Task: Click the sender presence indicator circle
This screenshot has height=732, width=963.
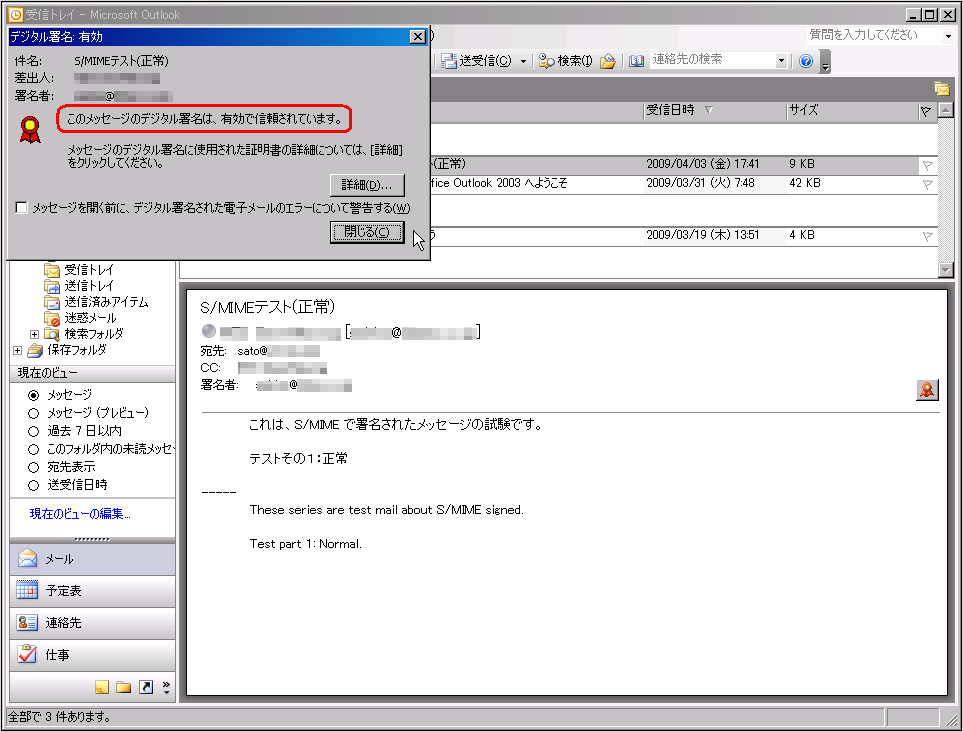Action: [x=209, y=332]
